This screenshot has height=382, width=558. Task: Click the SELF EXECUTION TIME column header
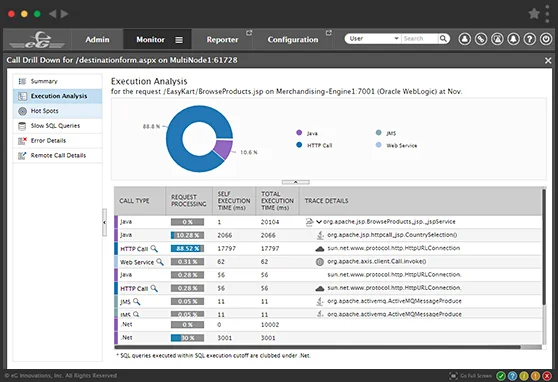pos(234,200)
